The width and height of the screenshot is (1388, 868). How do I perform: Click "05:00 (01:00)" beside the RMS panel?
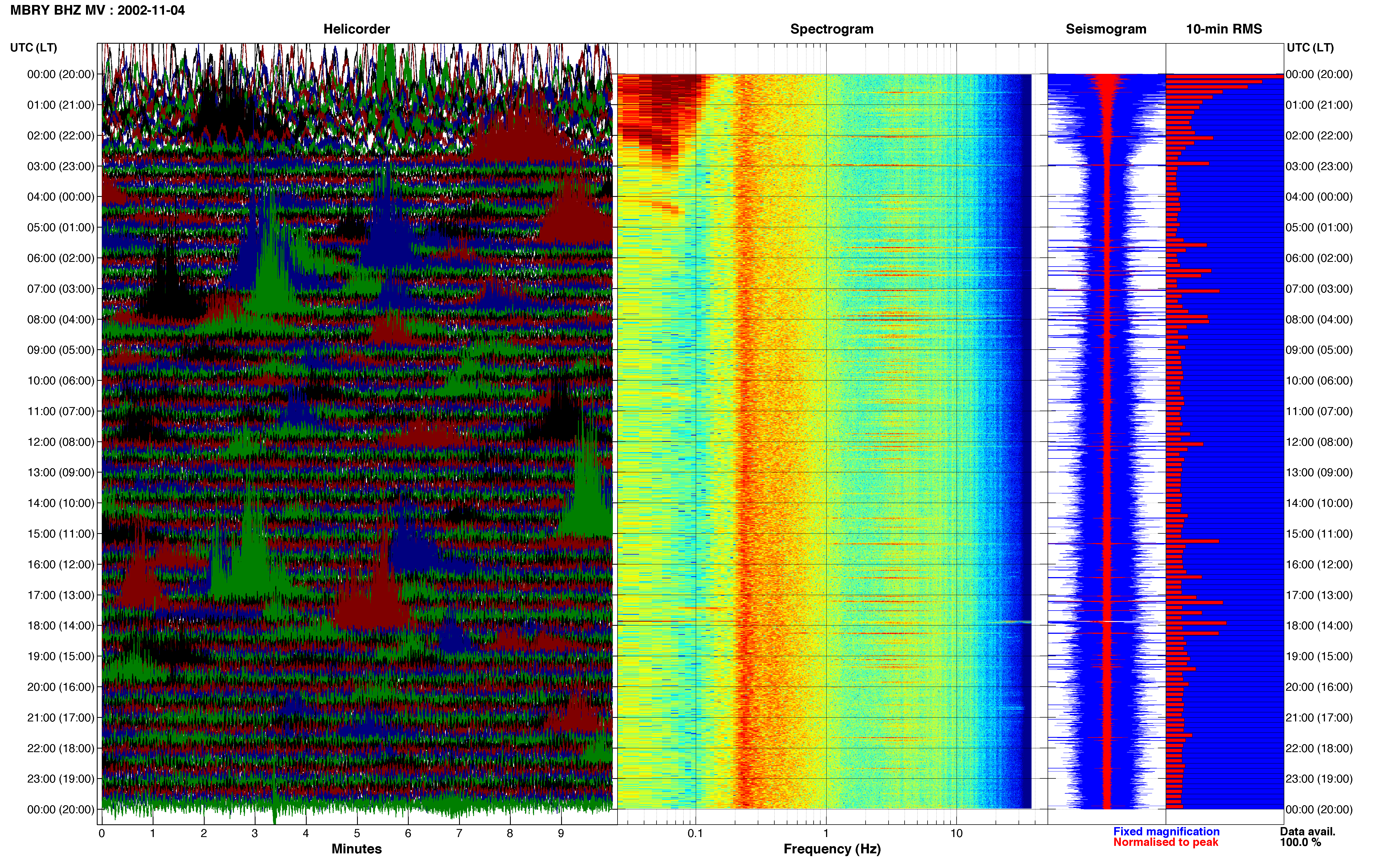point(1319,227)
